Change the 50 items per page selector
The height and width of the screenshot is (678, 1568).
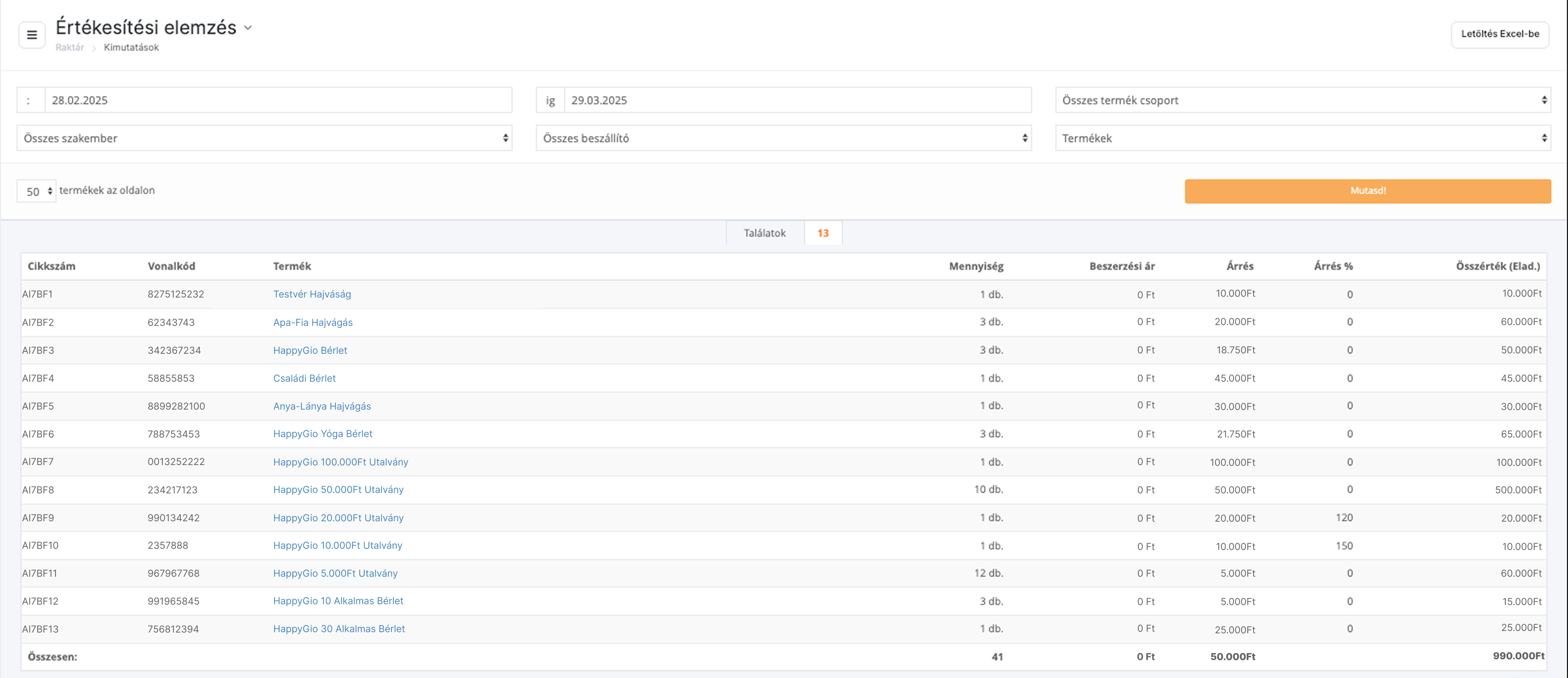coord(37,191)
